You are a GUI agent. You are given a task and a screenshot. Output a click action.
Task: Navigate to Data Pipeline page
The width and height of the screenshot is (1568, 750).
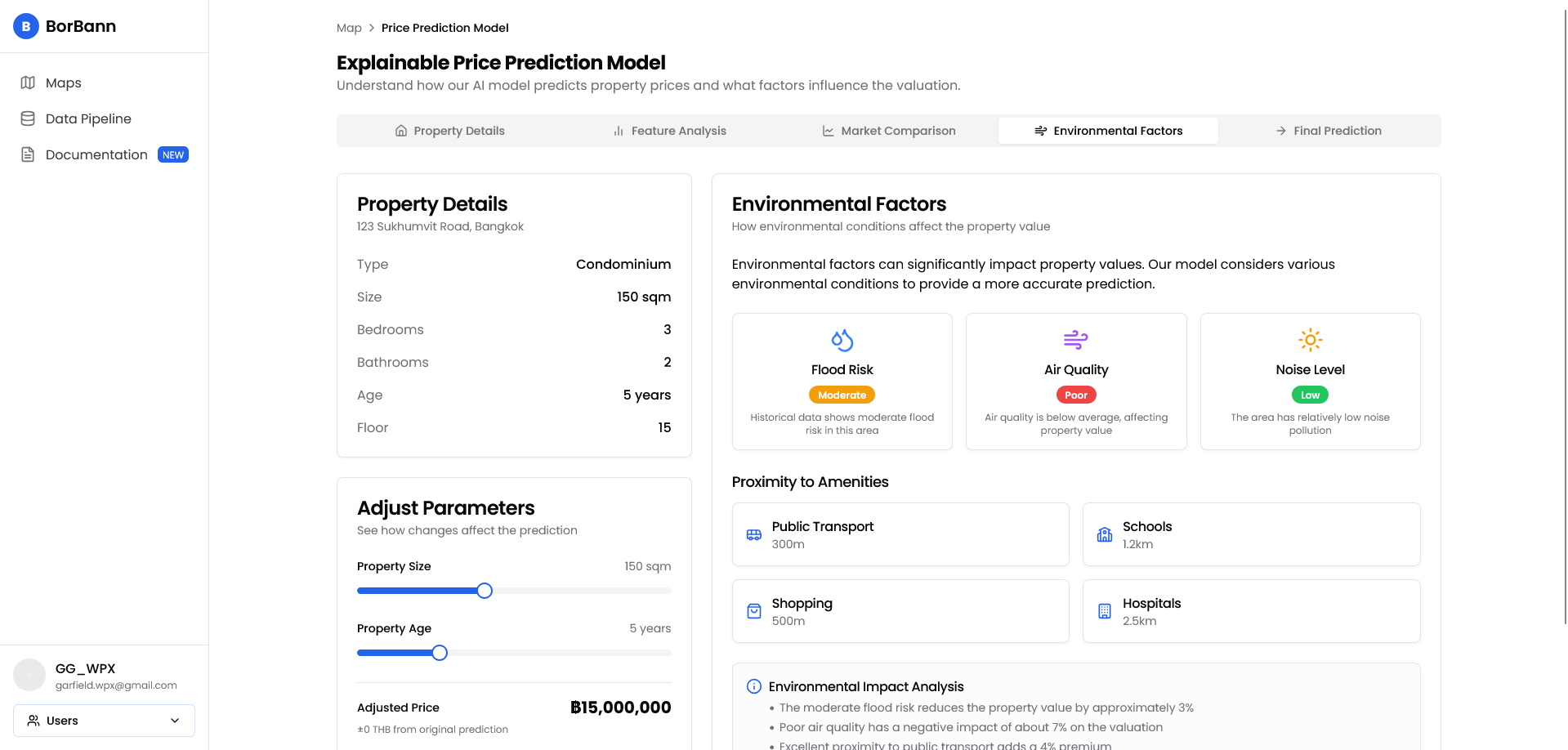coord(88,118)
